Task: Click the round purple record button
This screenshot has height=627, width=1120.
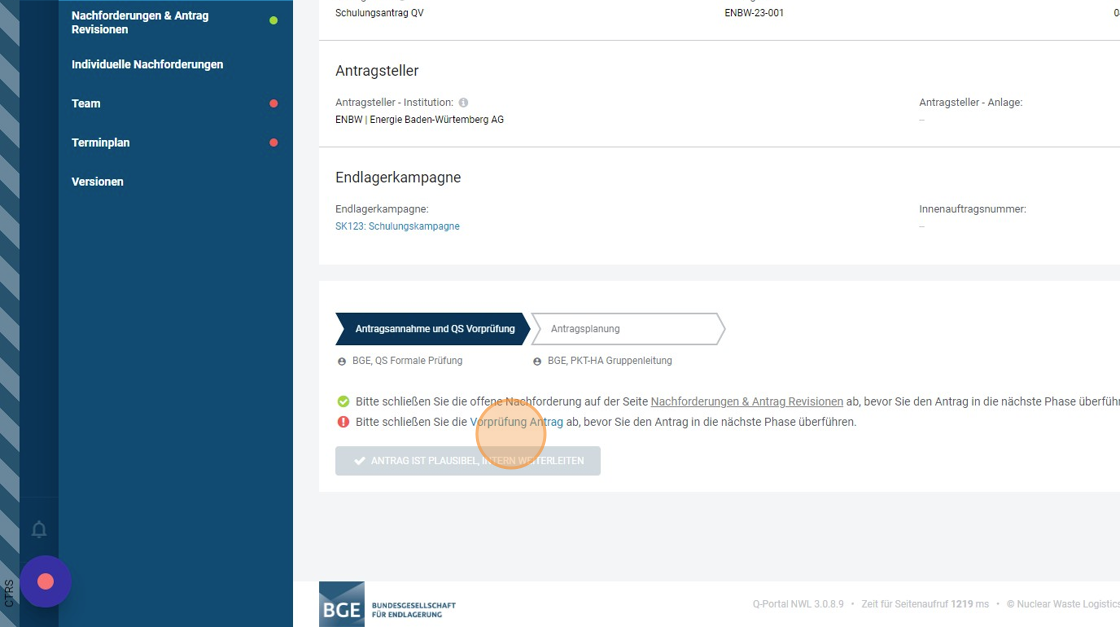Action: click(x=46, y=581)
